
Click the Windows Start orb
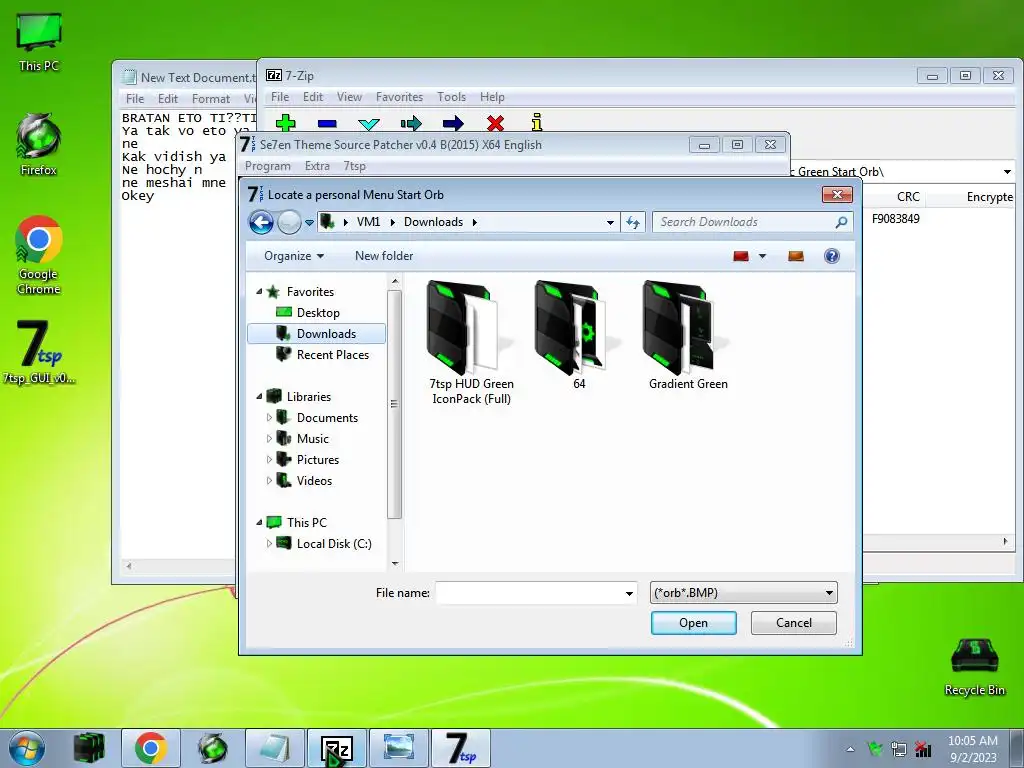(x=27, y=748)
